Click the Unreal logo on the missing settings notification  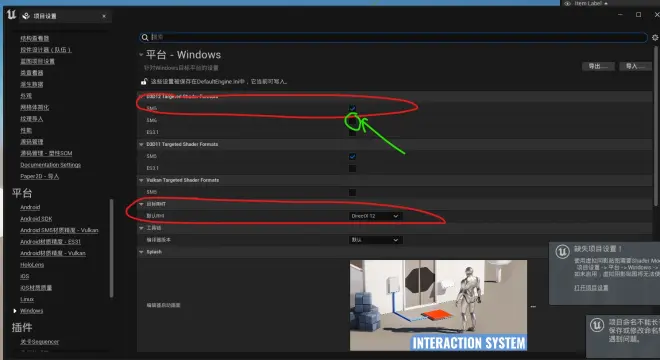click(562, 251)
